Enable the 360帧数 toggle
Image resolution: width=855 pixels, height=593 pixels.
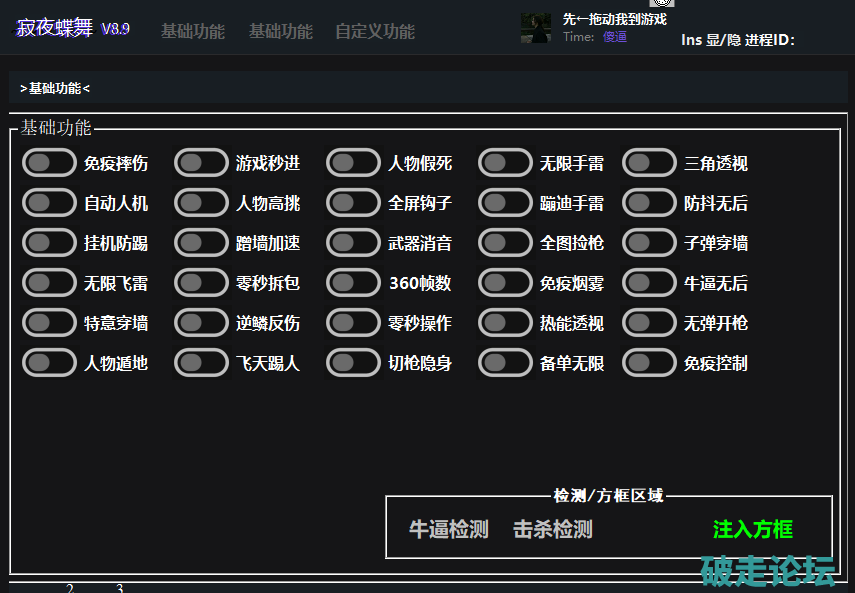(x=353, y=283)
